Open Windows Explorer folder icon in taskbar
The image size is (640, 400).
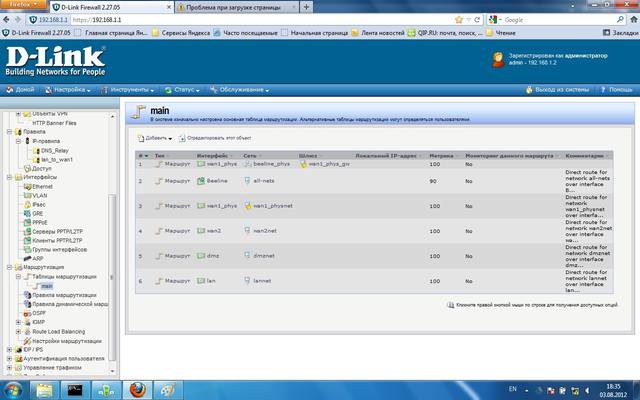(44, 390)
